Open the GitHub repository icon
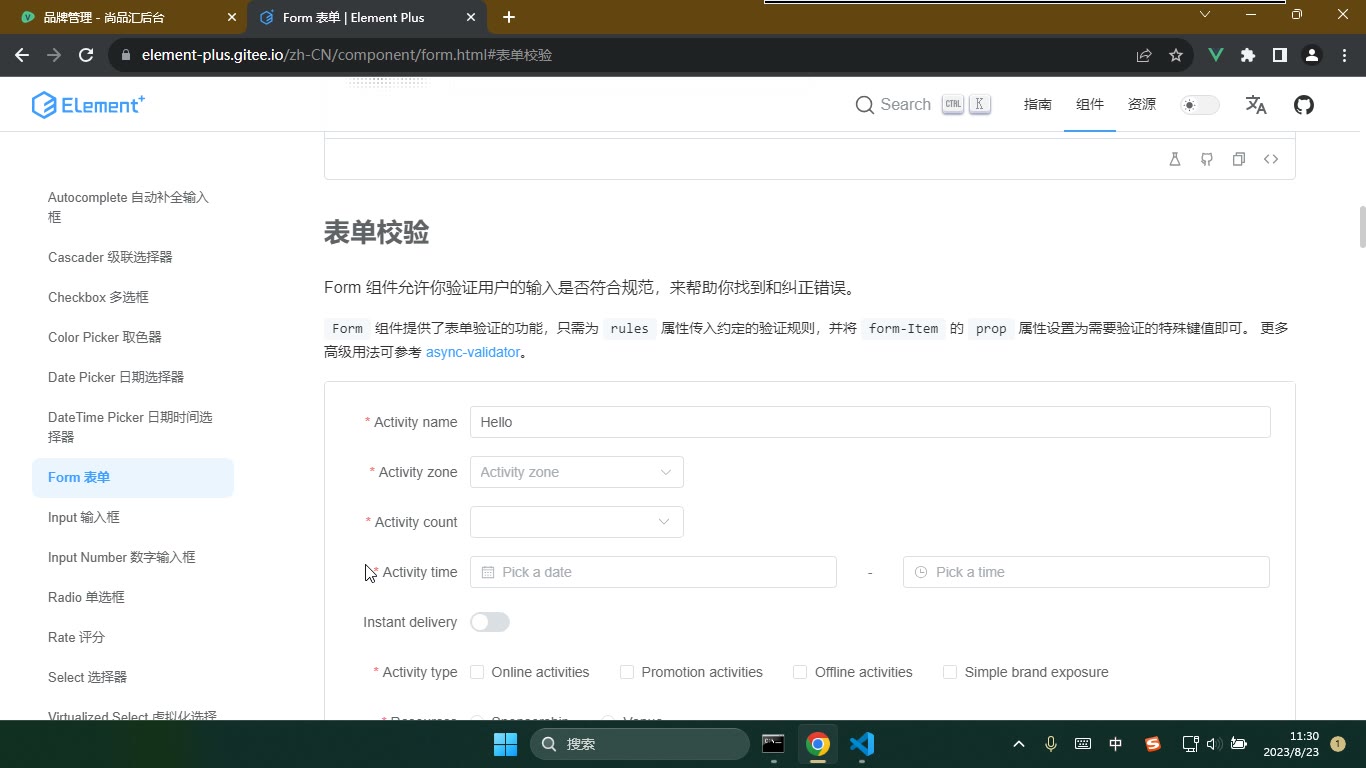The image size is (1366, 768). (1304, 105)
